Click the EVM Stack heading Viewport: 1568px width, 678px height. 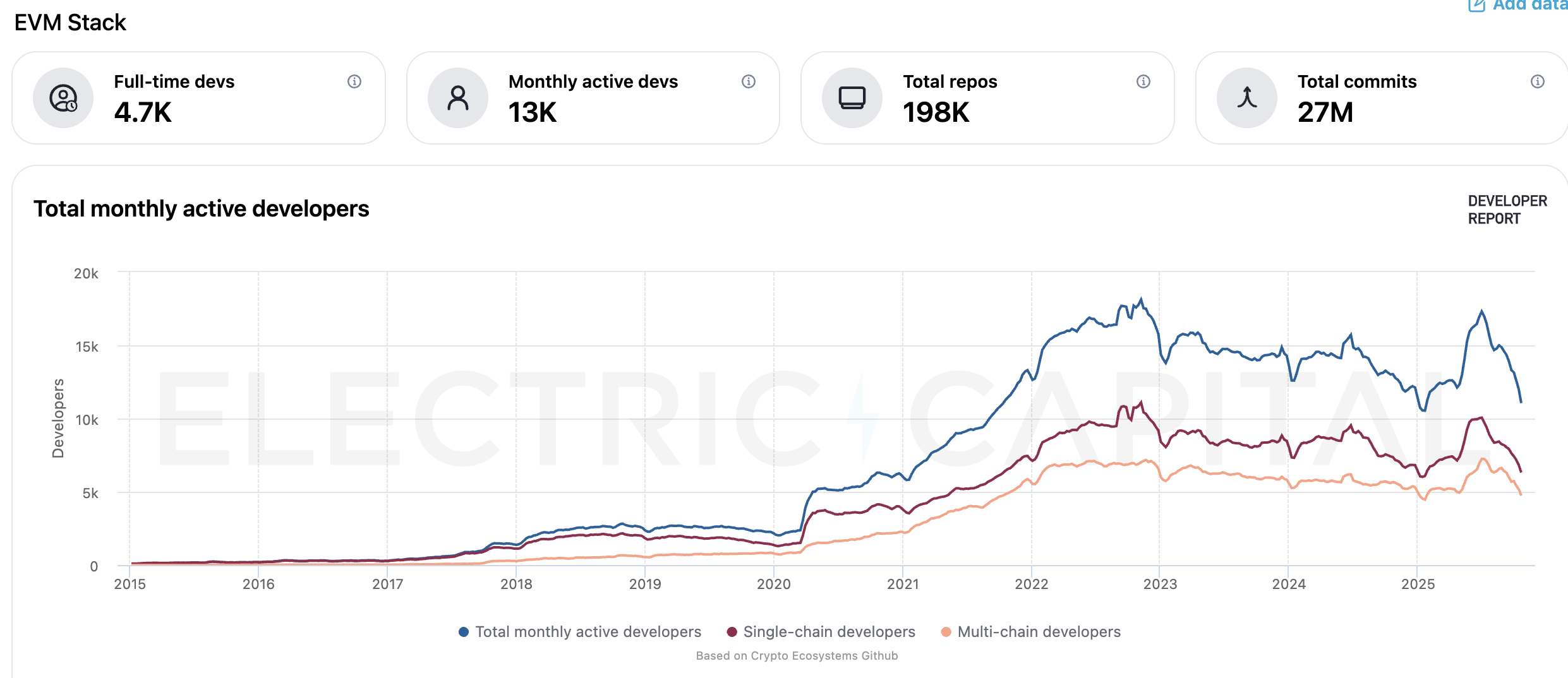(69, 23)
